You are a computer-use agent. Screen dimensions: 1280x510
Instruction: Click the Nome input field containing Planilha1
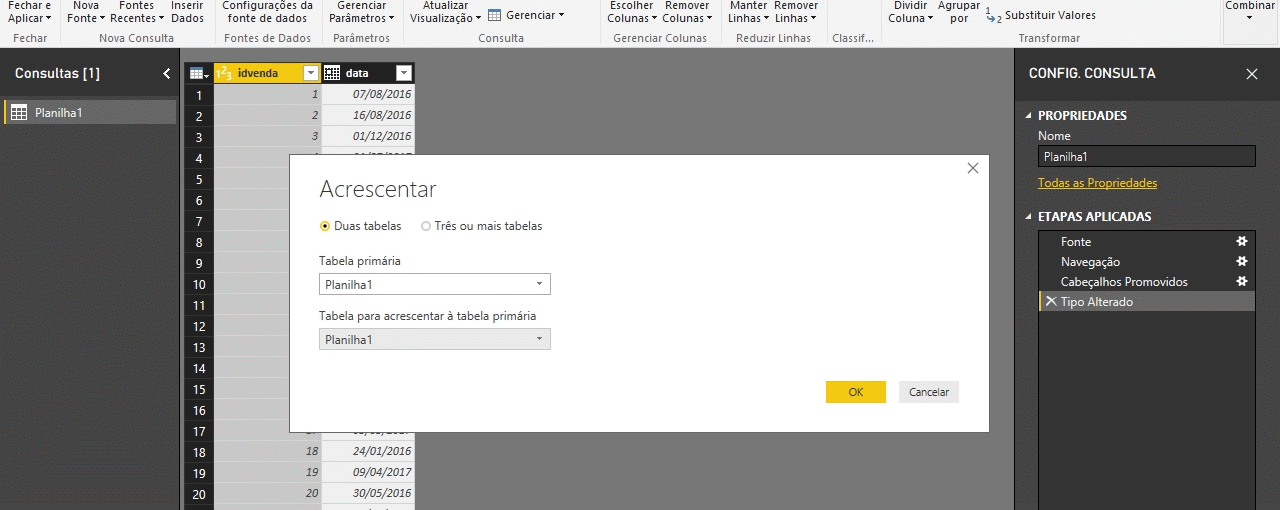1146,156
